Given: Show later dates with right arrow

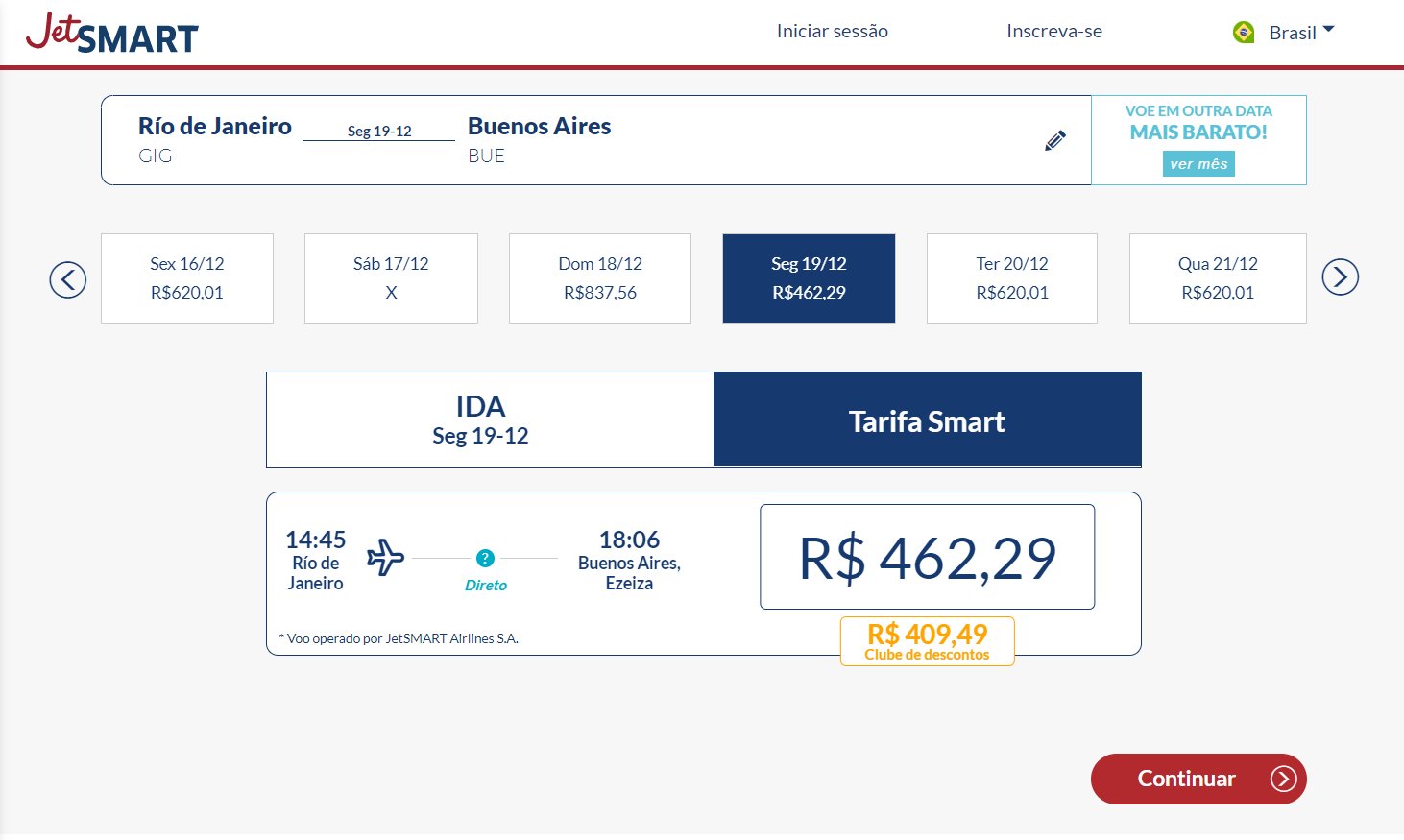Looking at the screenshot, I should pyautogui.click(x=1340, y=277).
